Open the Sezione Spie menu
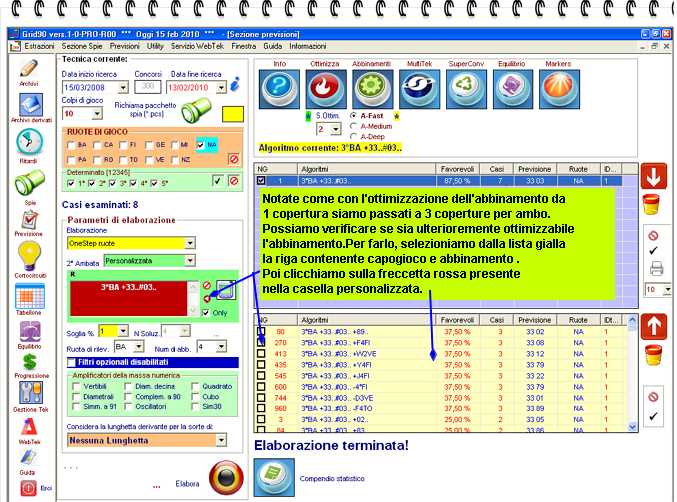The image size is (677, 502). (82, 46)
